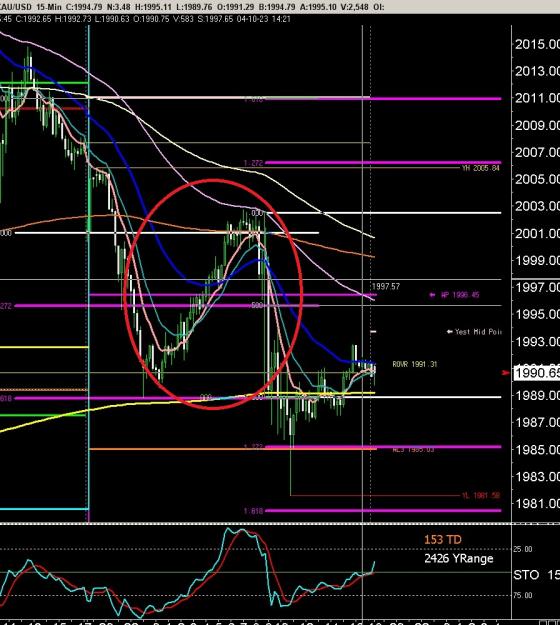Viewport: 560px width, 625px height.
Task: Click the .500 Fibonacci level label
Action: (x=257, y=306)
